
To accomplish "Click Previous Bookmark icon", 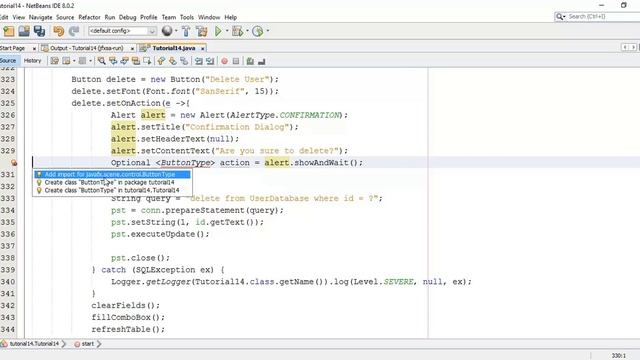I will pos(161,61).
